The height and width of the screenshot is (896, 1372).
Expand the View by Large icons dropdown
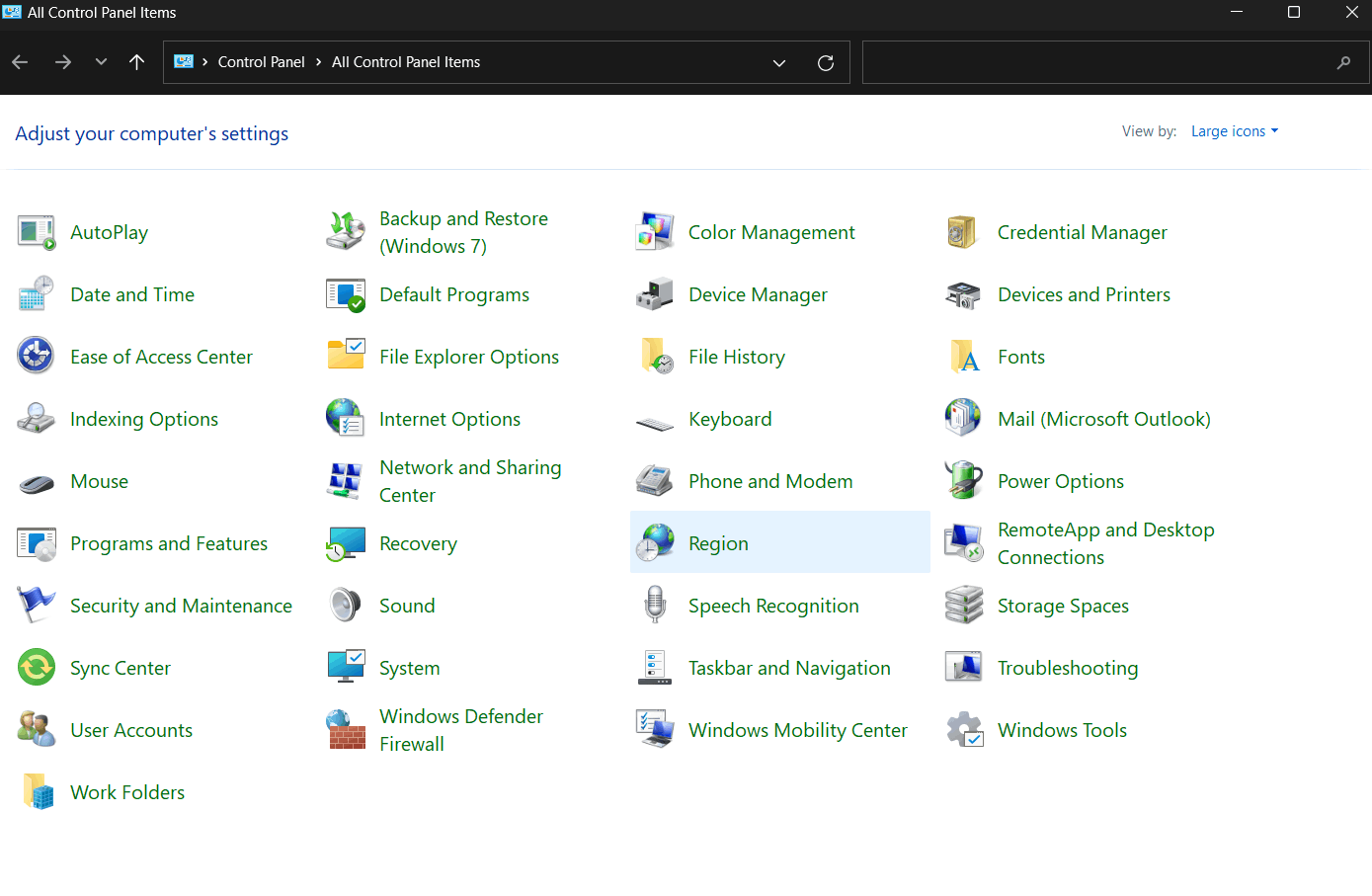point(1234,131)
